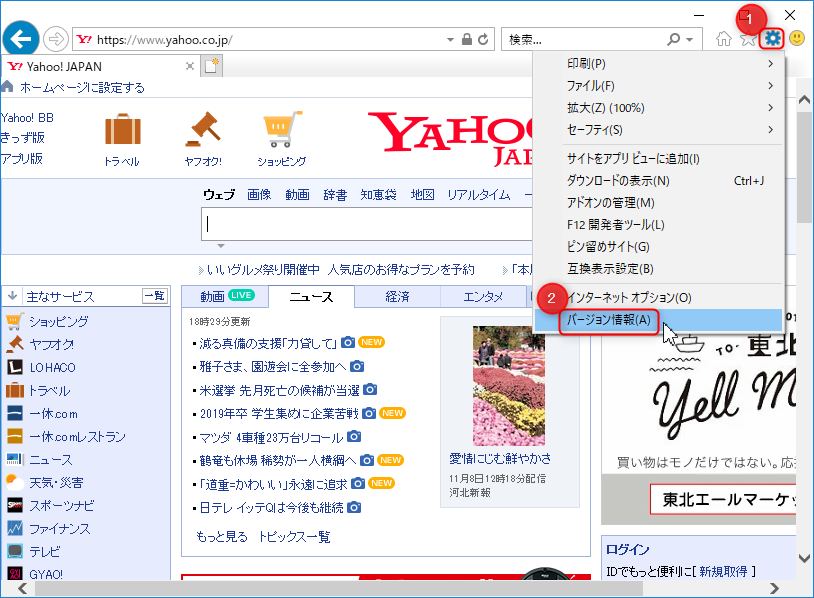This screenshot has height=598, width=814.
Task: Choose ピン留めサイト(G) menu item
Action: pos(658,247)
